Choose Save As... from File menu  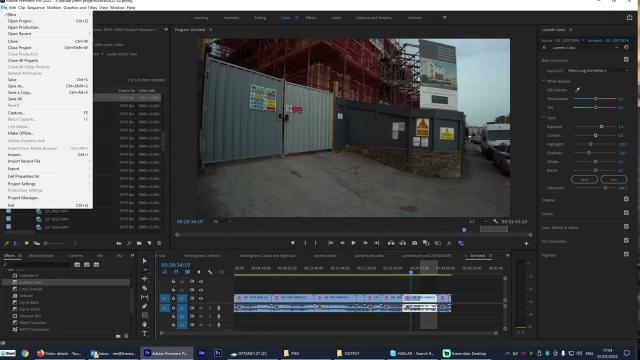point(16,86)
